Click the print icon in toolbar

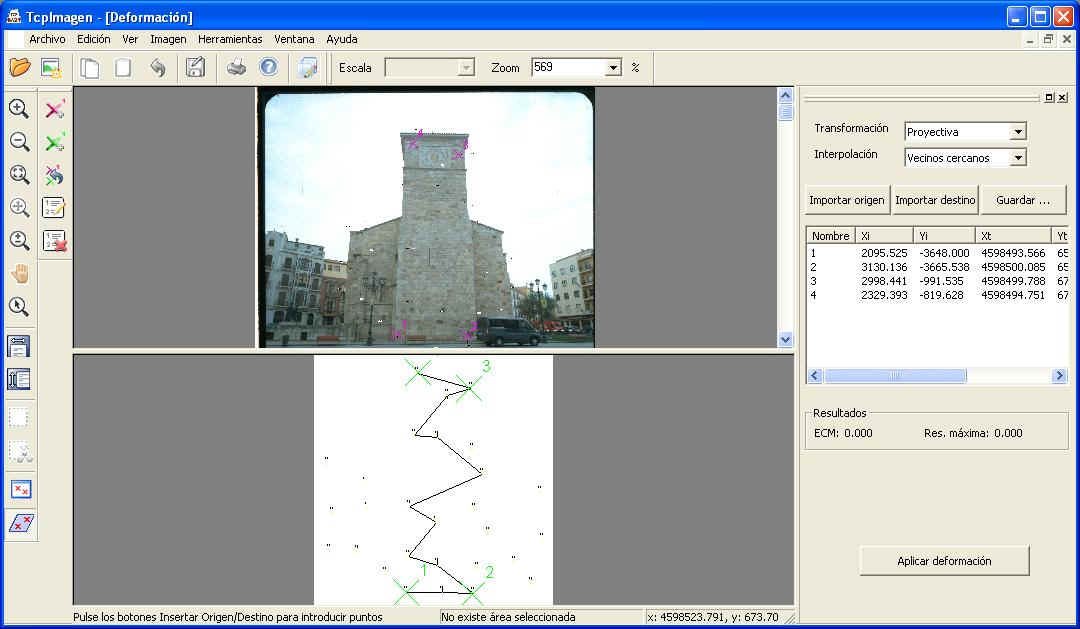click(236, 68)
